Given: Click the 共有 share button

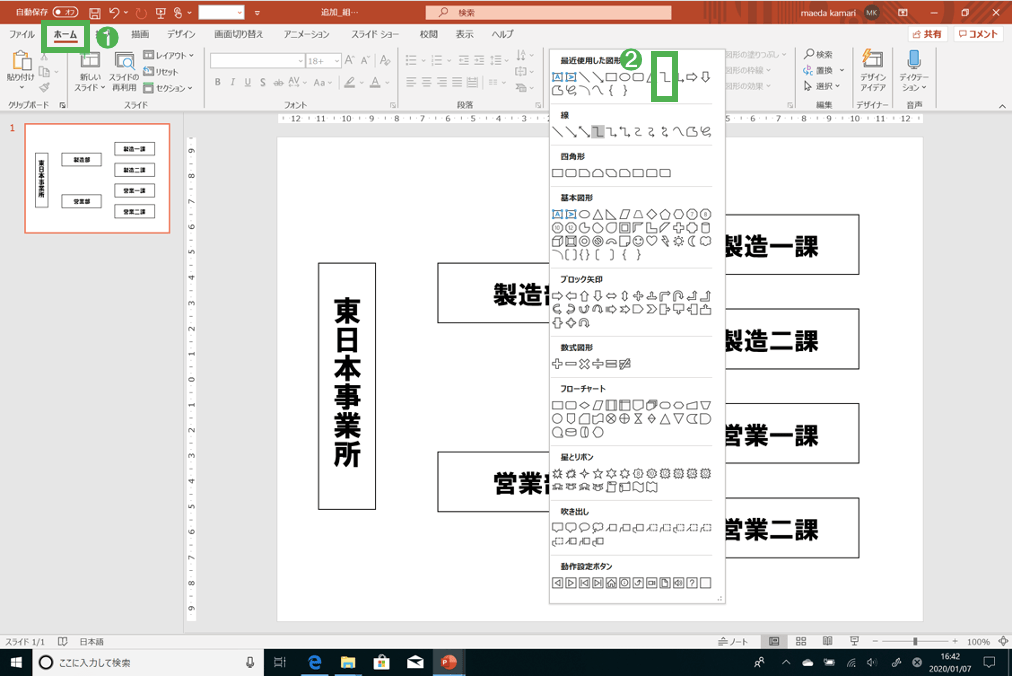Looking at the screenshot, I should pyautogui.click(x=927, y=34).
